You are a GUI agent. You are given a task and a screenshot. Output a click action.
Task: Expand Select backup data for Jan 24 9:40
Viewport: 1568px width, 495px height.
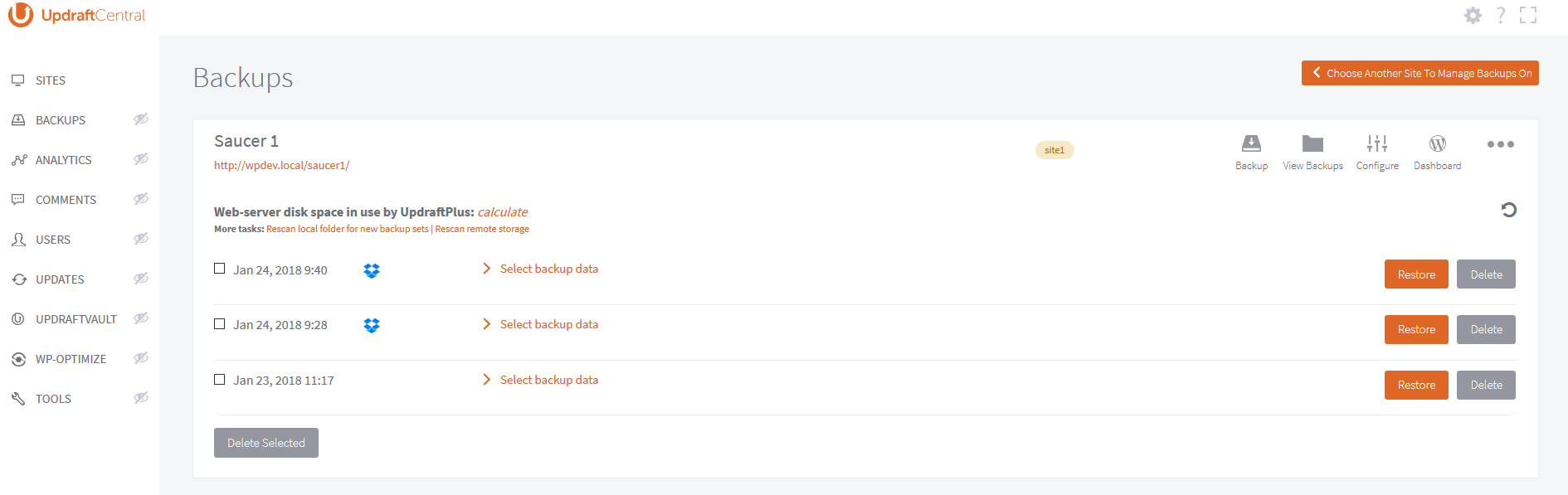click(x=548, y=269)
